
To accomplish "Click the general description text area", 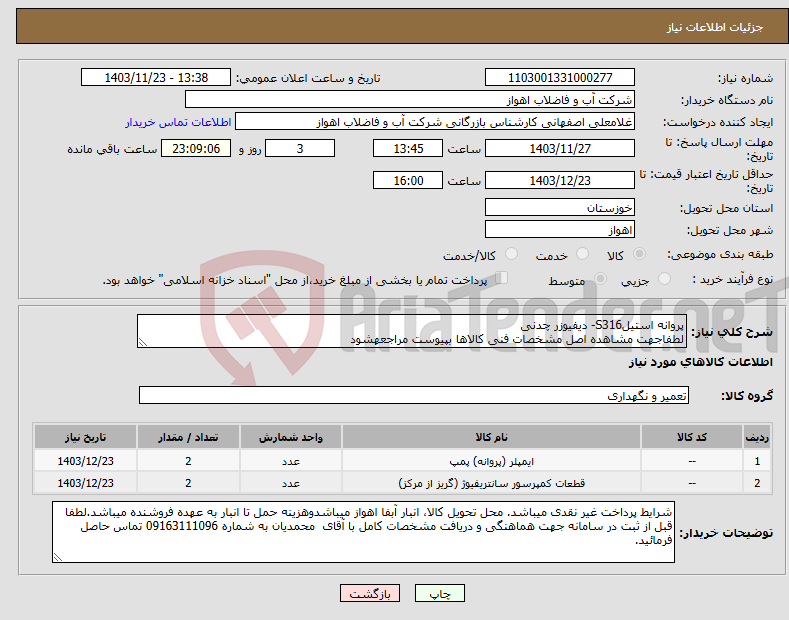I will [x=412, y=331].
